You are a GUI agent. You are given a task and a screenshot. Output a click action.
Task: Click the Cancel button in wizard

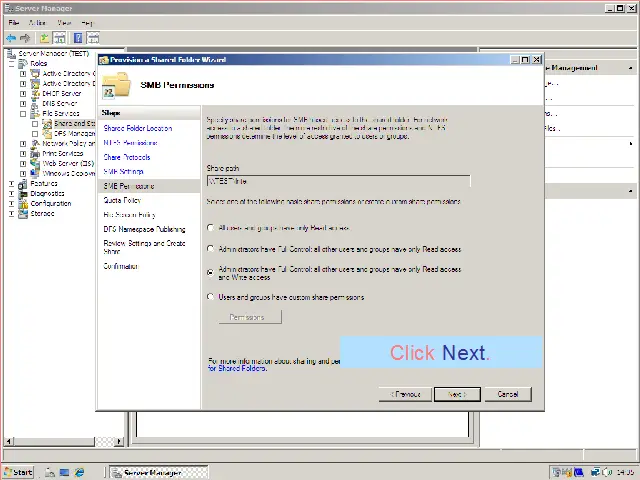click(x=508, y=394)
